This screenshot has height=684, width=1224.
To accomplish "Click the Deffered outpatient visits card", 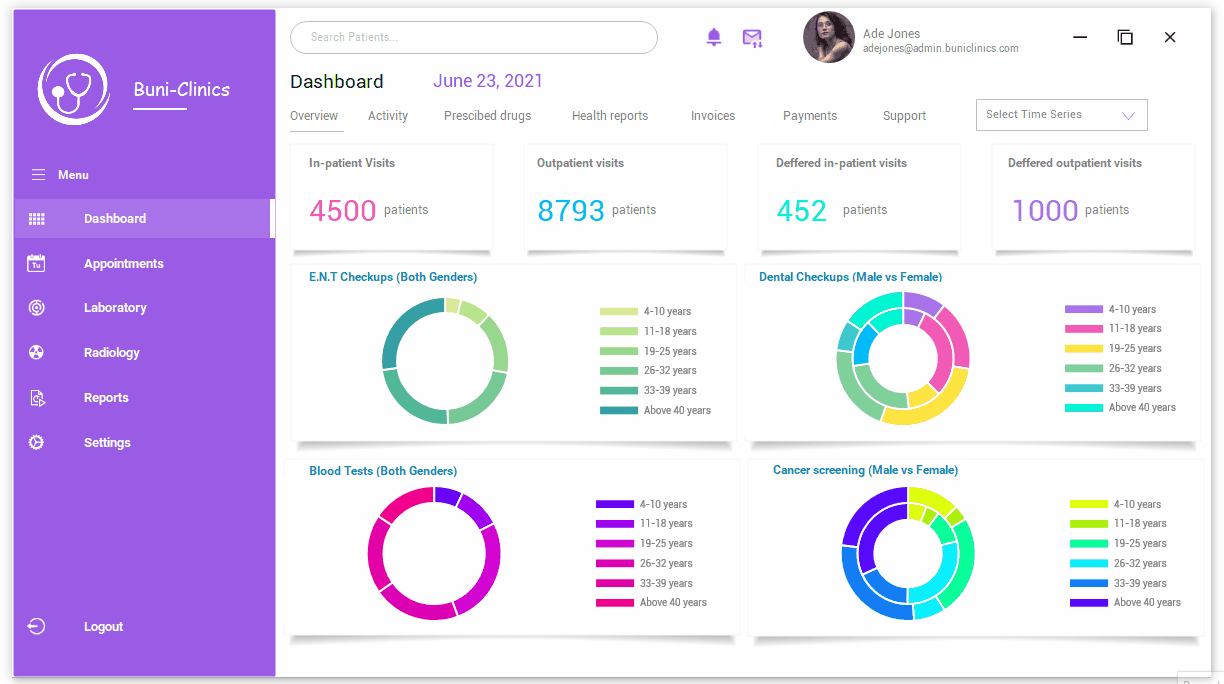I will pyautogui.click(x=1093, y=197).
